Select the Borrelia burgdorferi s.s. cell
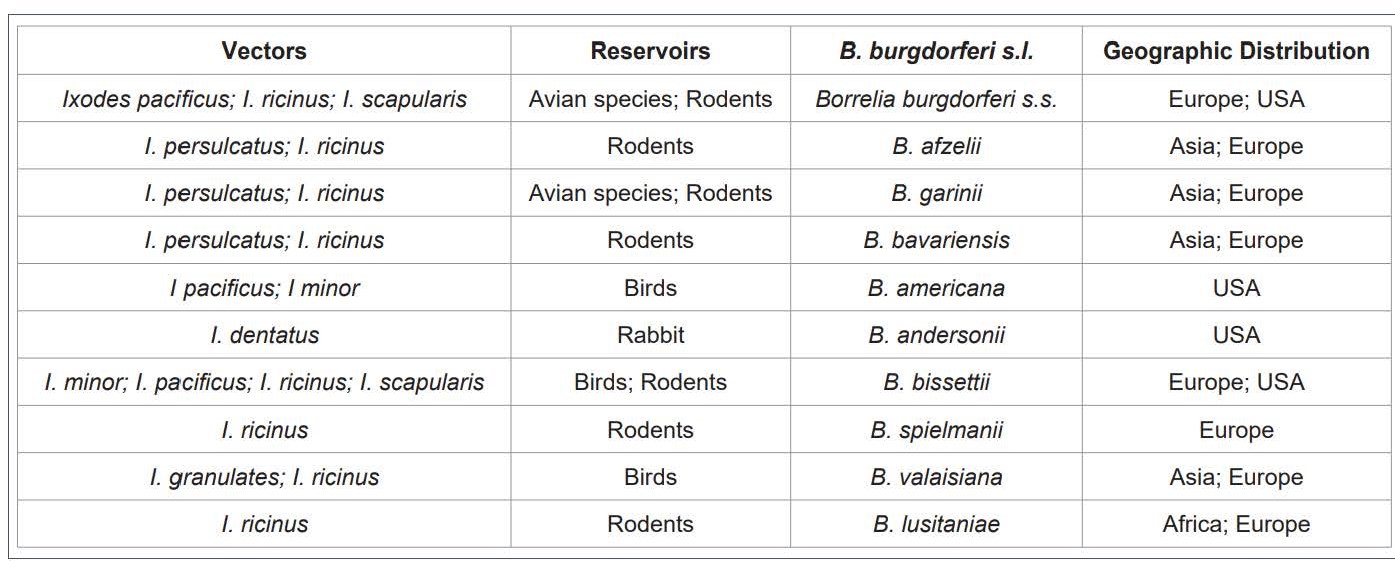Screen dimensions: 1395x568 click(x=936, y=99)
